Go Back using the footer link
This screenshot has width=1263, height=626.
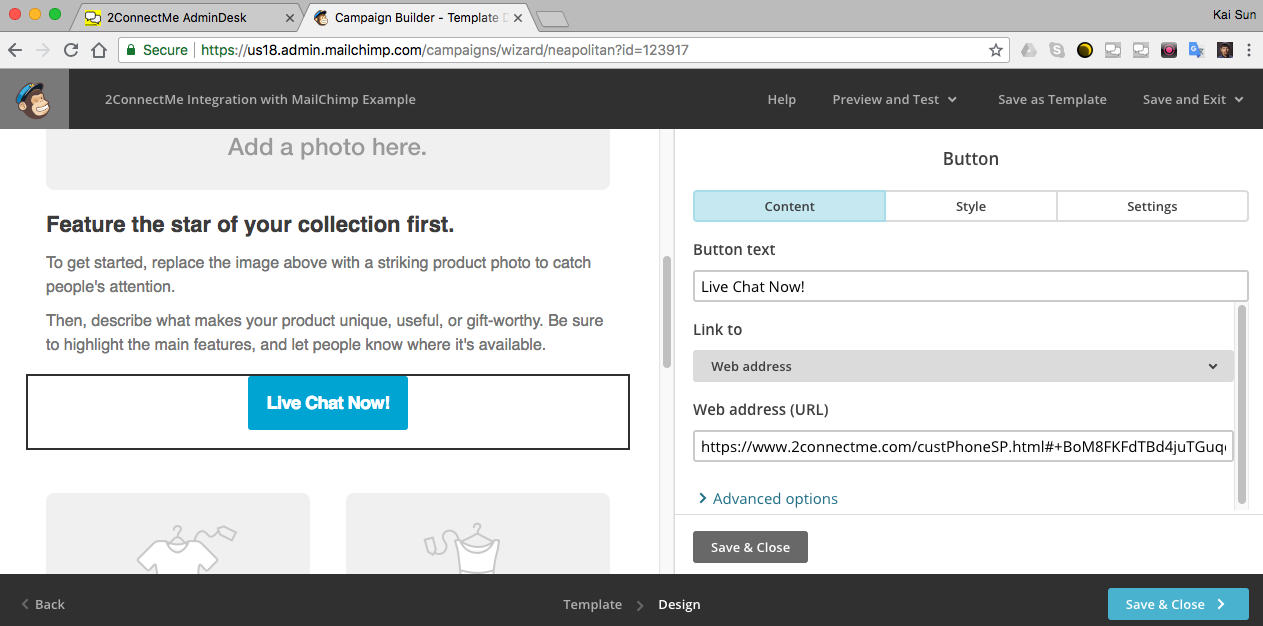coord(43,604)
